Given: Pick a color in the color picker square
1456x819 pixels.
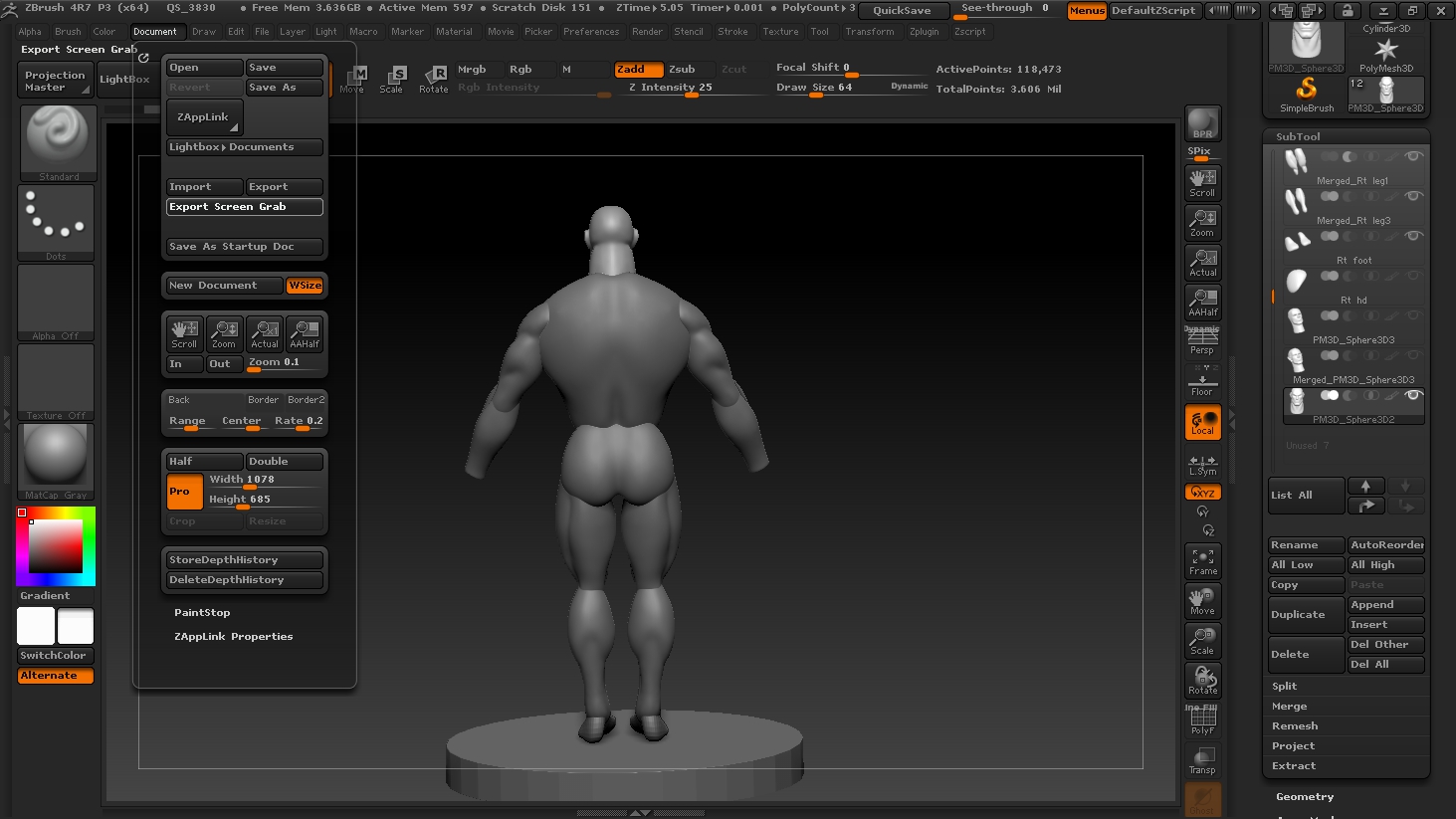Looking at the screenshot, I should (x=55, y=545).
